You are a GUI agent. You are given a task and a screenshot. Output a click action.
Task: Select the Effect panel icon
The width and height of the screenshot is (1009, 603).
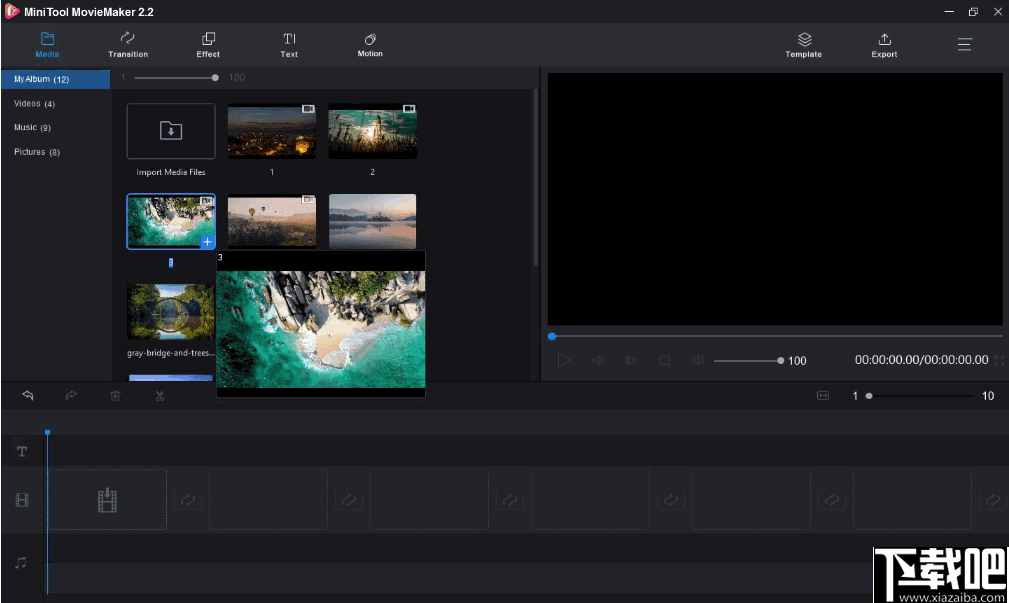tap(207, 45)
